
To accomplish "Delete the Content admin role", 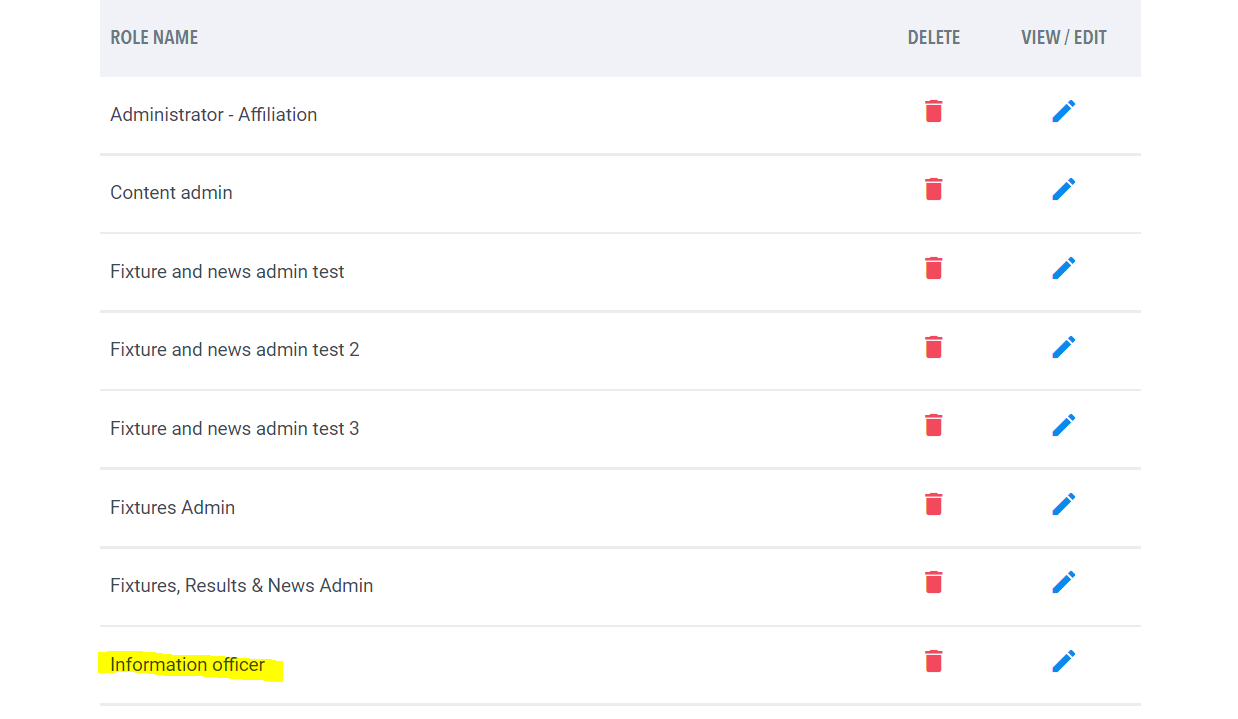I will 934,189.
